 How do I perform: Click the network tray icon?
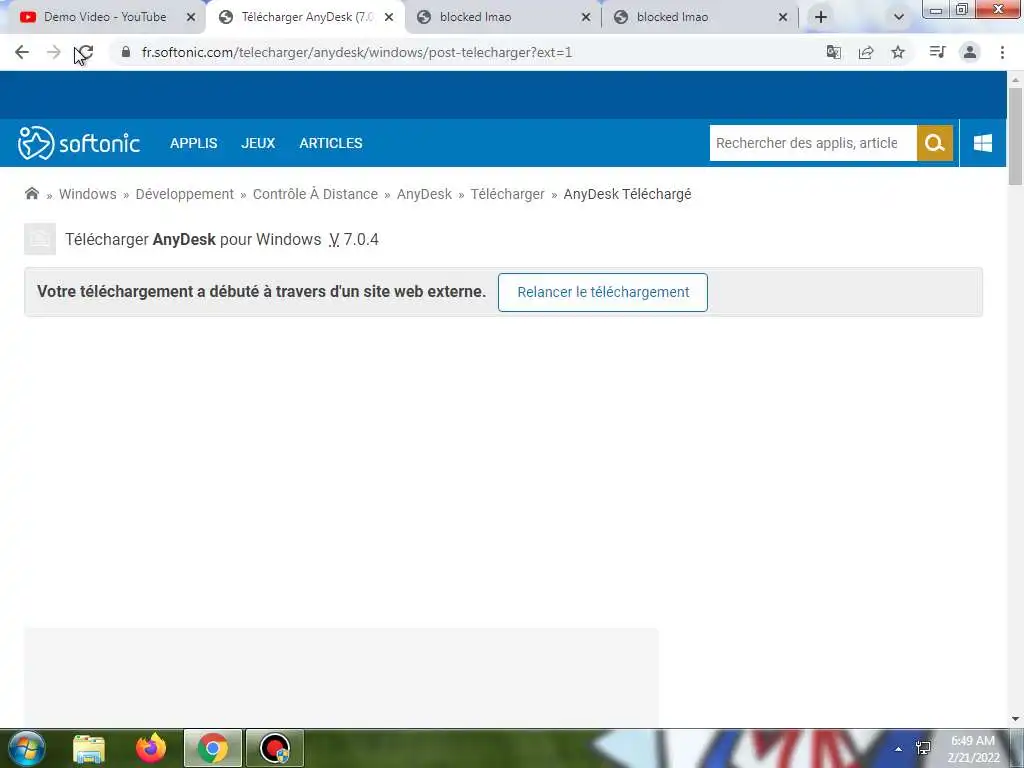point(923,748)
